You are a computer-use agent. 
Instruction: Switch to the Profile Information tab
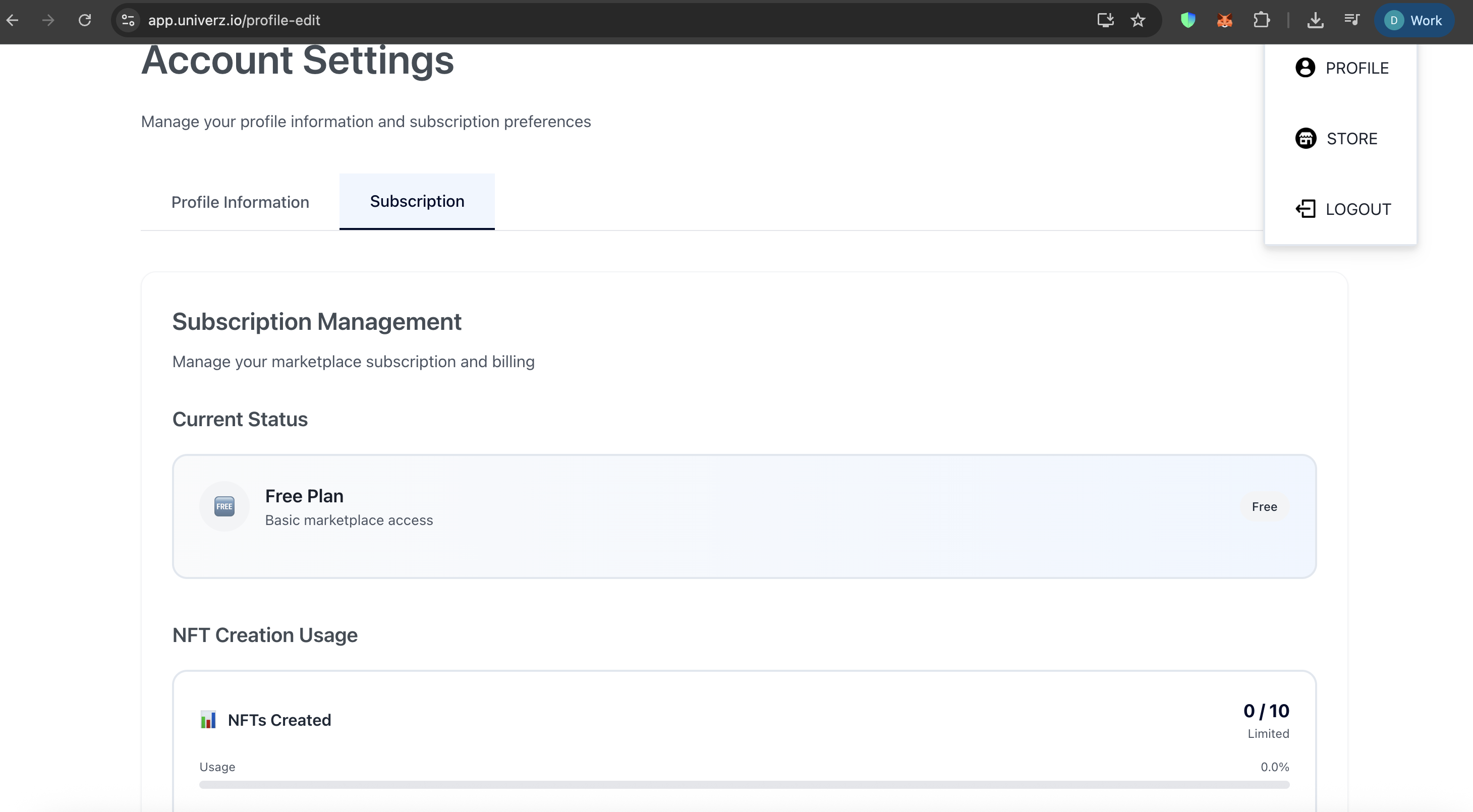click(x=240, y=202)
